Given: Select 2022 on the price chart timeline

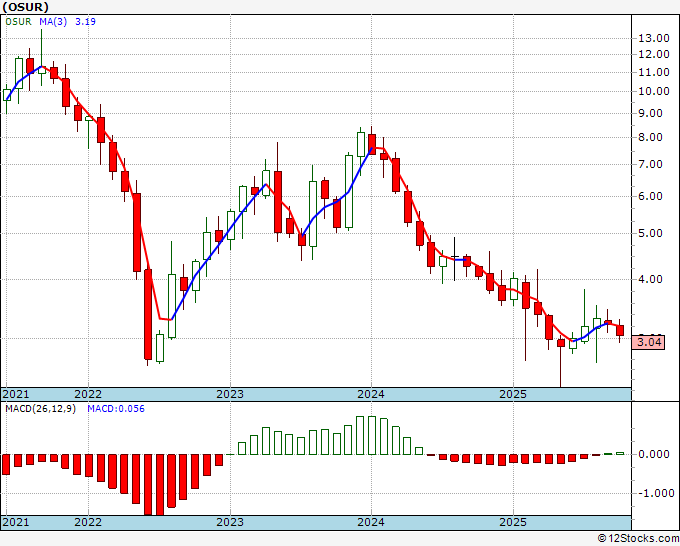Looking at the screenshot, I should pos(88,394).
